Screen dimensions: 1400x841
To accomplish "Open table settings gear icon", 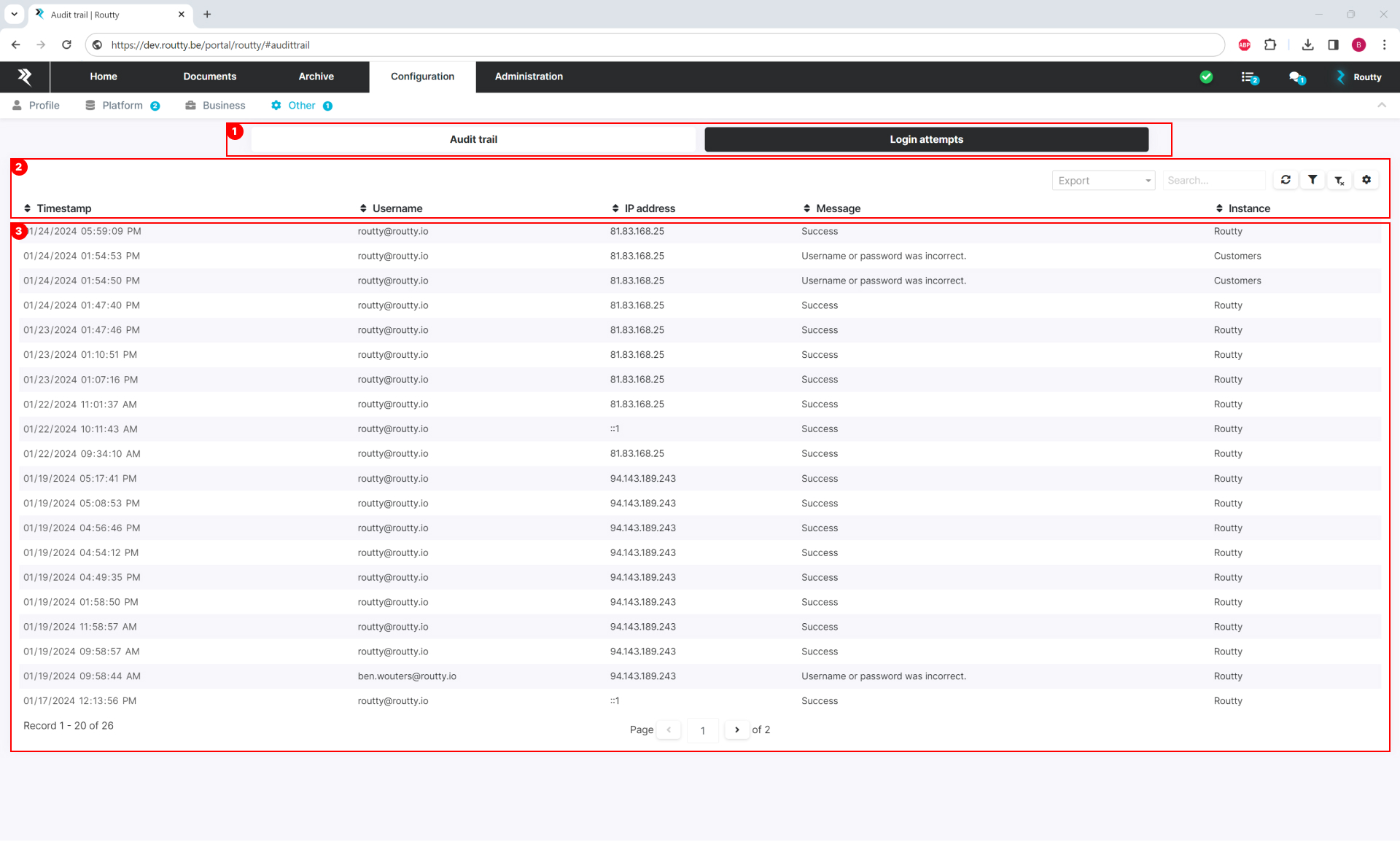I will pos(1366,180).
